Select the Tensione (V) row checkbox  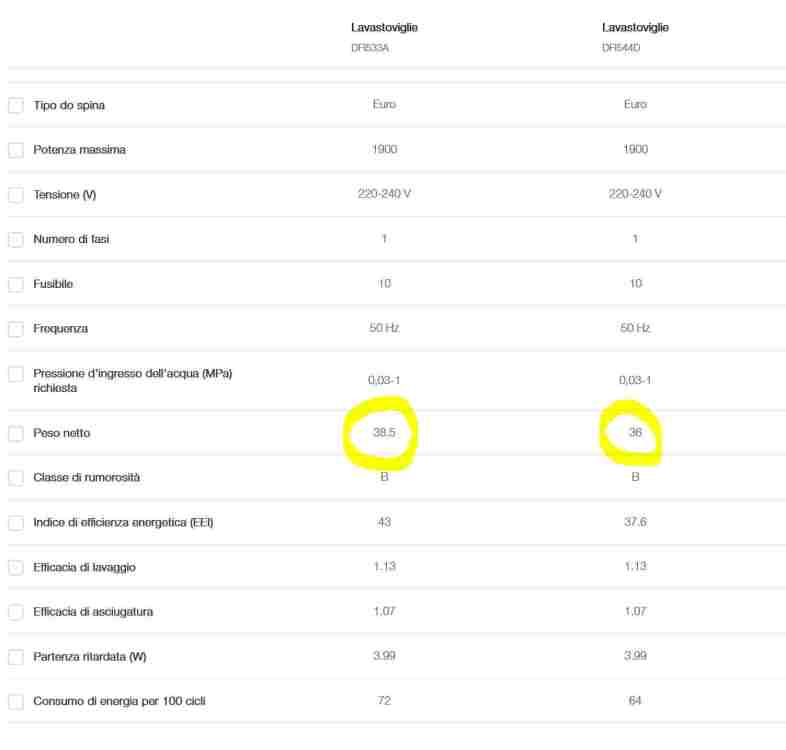16,195
